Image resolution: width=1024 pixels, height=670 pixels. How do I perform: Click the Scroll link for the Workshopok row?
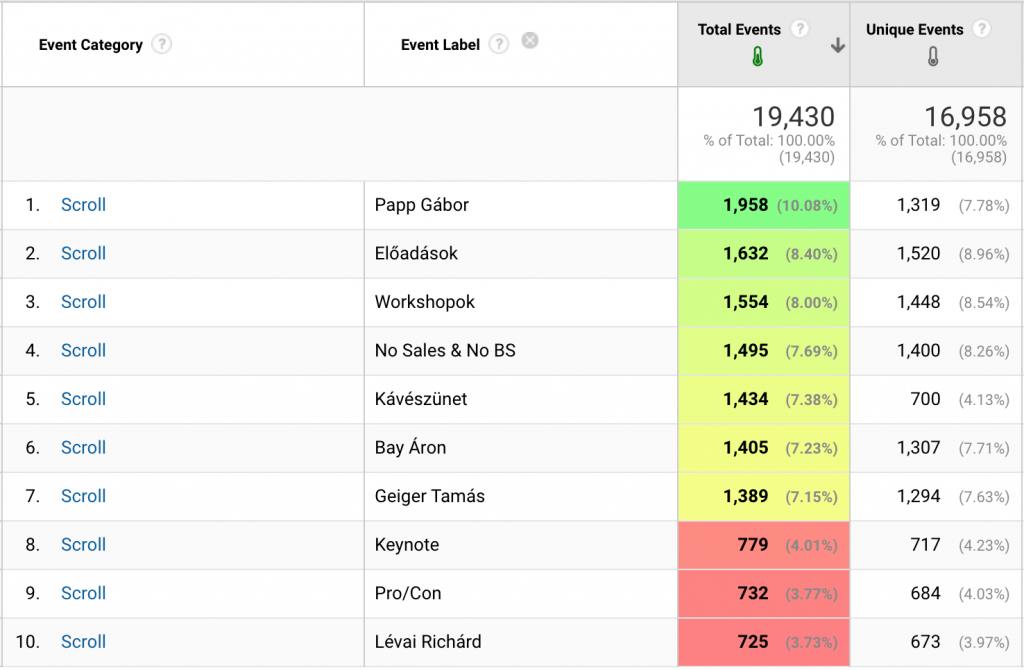[83, 302]
